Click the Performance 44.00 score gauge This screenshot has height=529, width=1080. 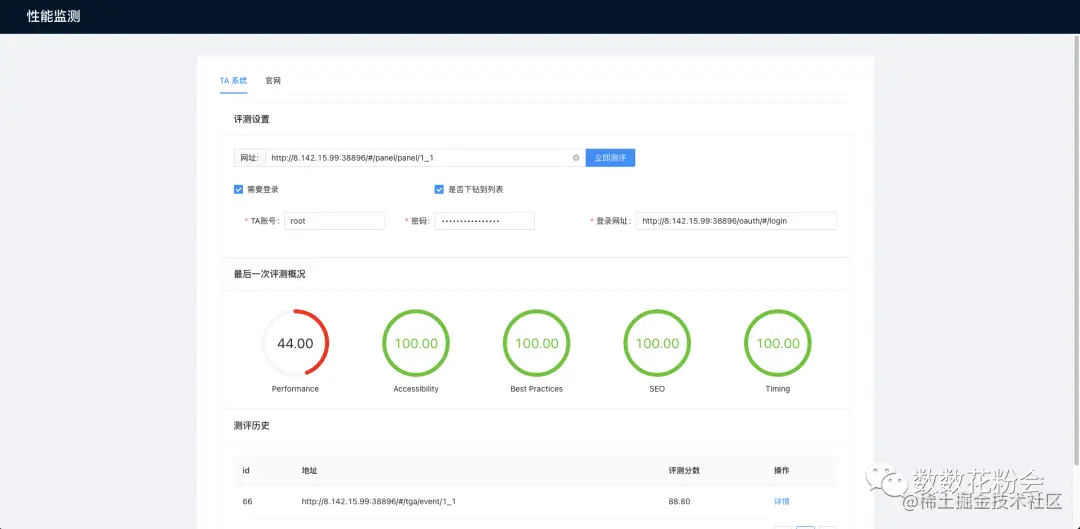(295, 343)
